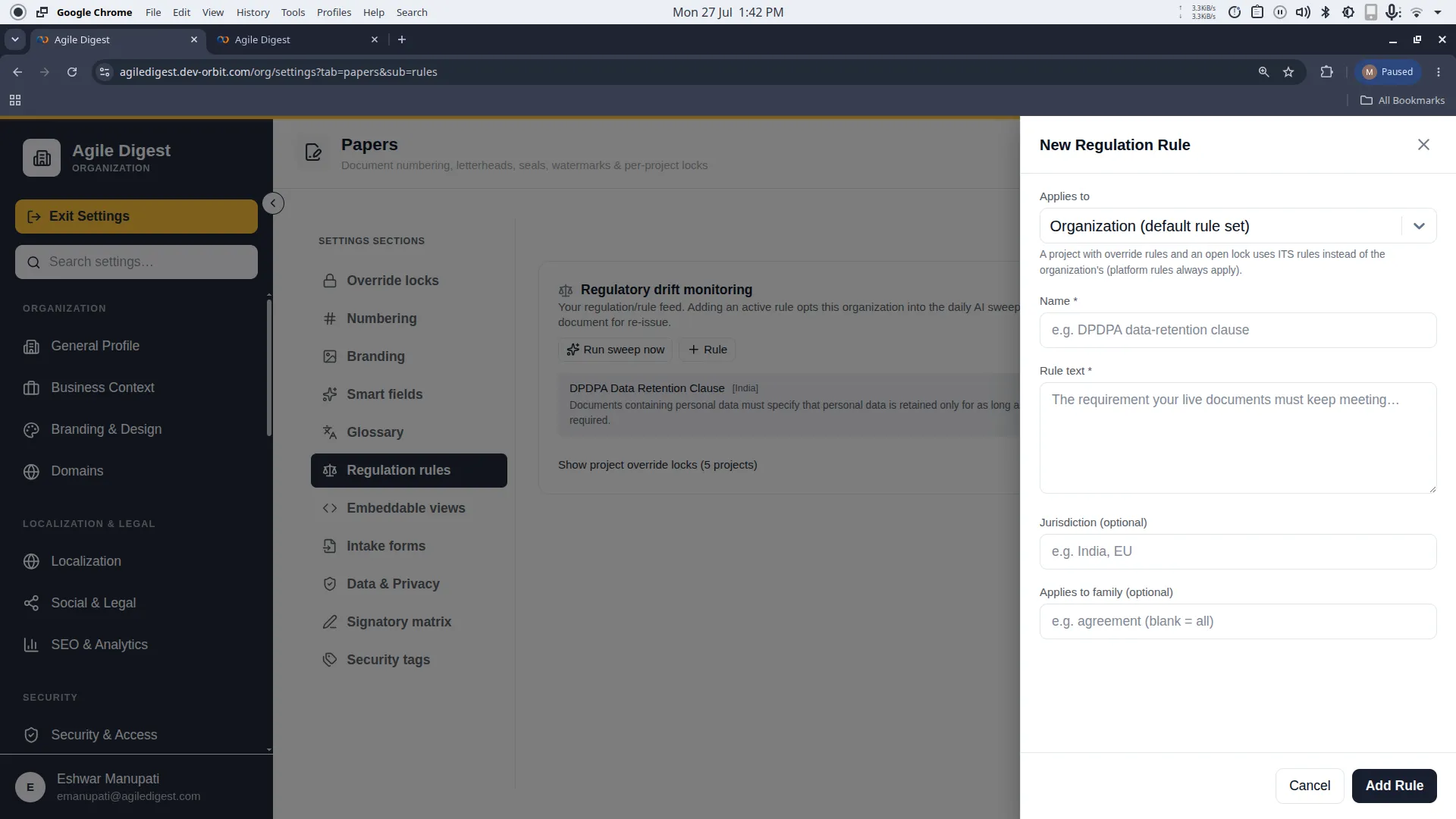Screen dimensions: 1456x819
Task: Select the Branding papers section
Action: click(409, 356)
